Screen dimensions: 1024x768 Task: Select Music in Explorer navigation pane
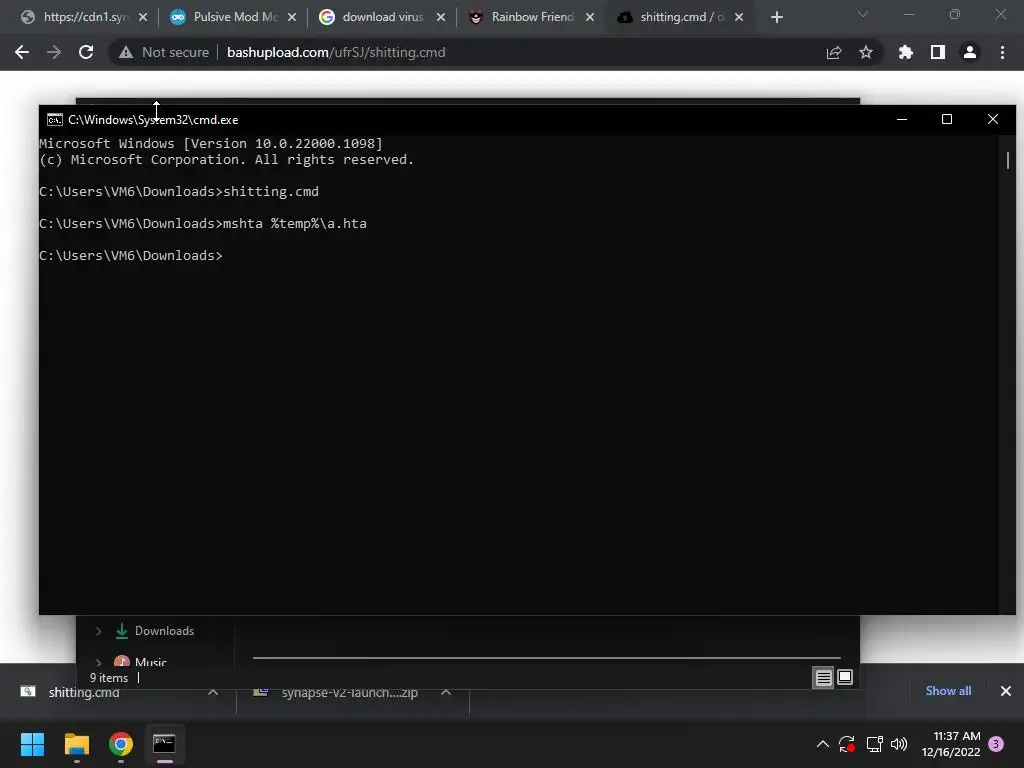click(x=151, y=661)
